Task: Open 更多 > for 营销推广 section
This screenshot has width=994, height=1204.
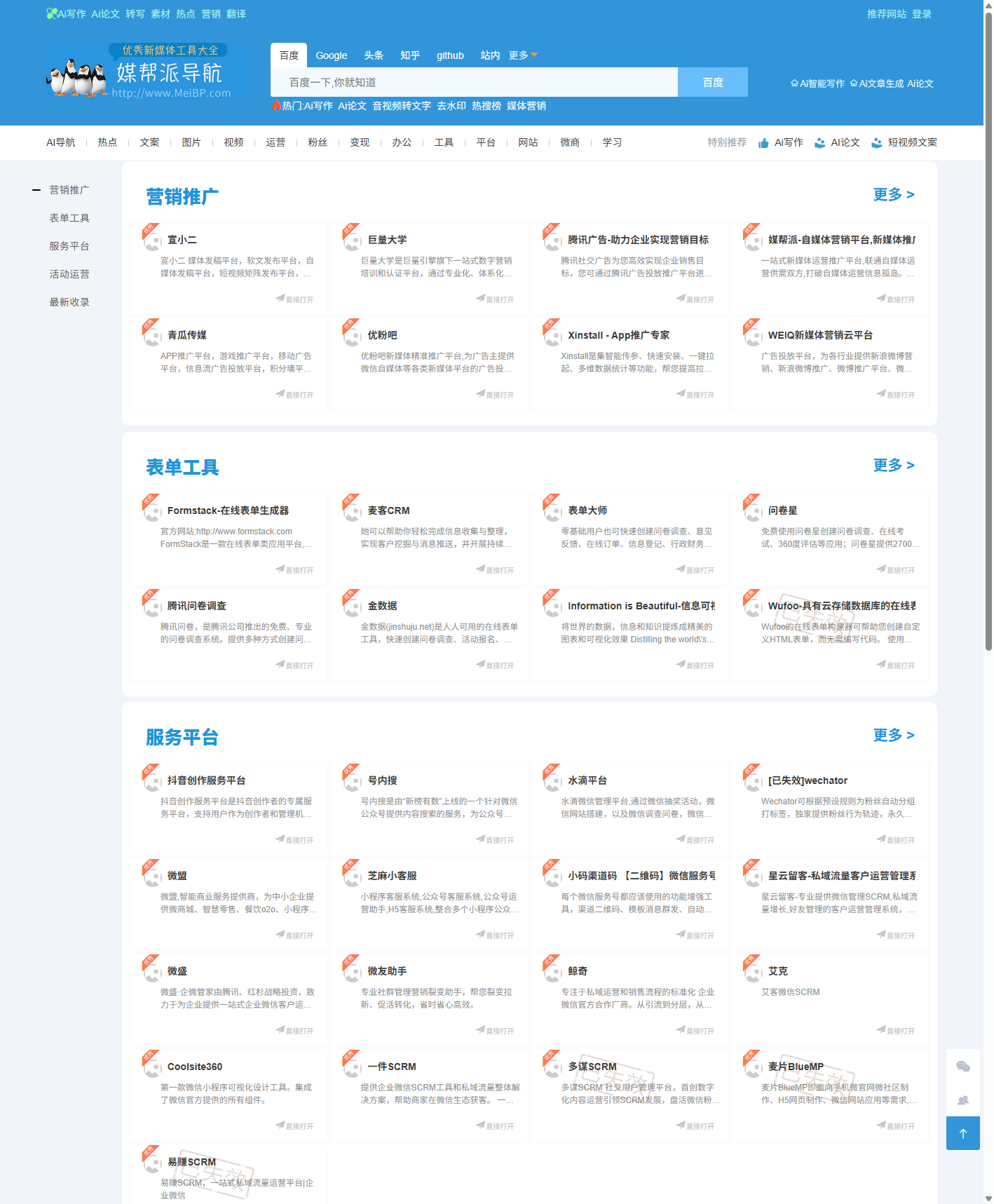Action: (x=894, y=195)
